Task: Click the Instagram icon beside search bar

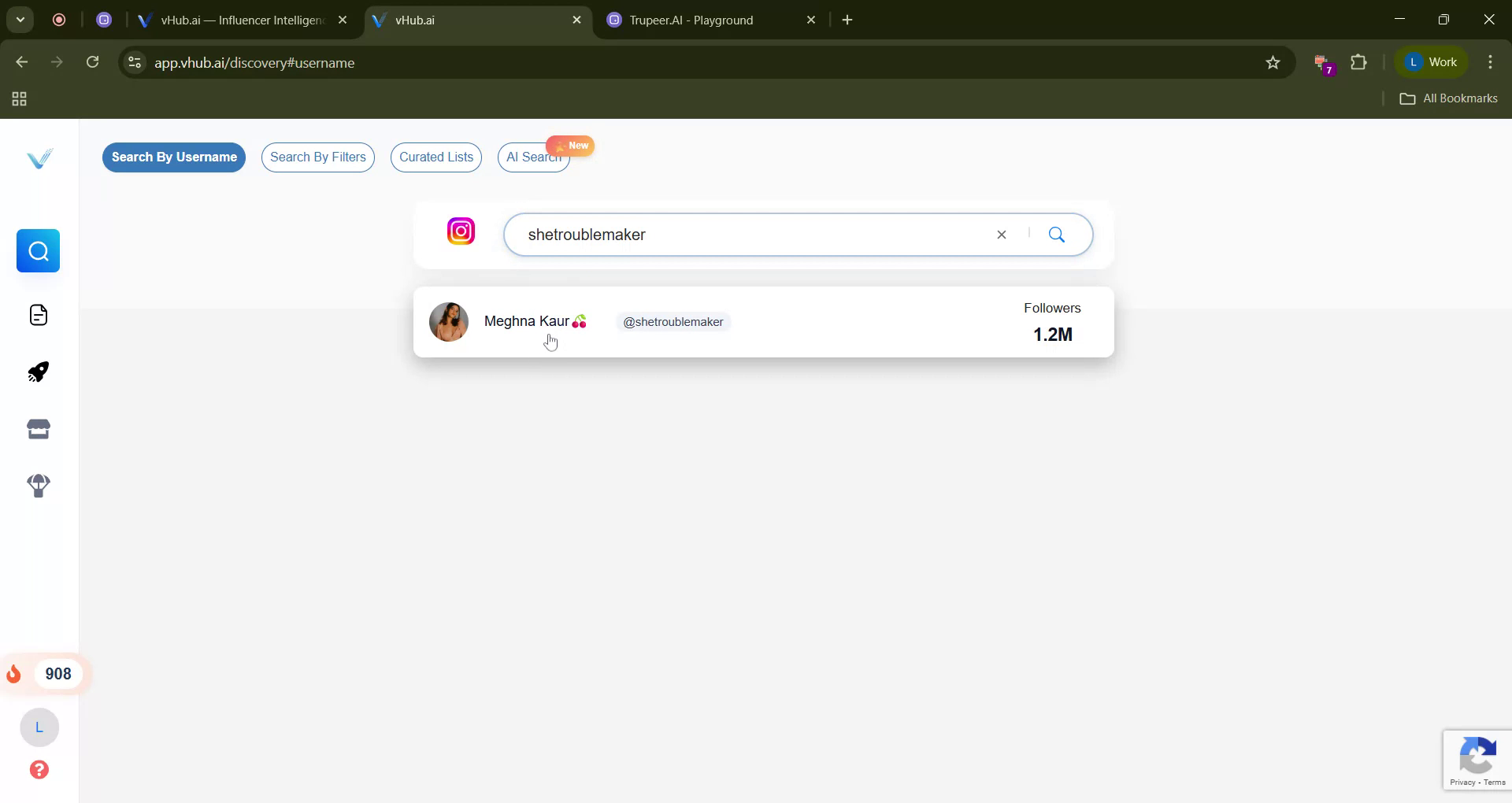Action: [x=461, y=231]
